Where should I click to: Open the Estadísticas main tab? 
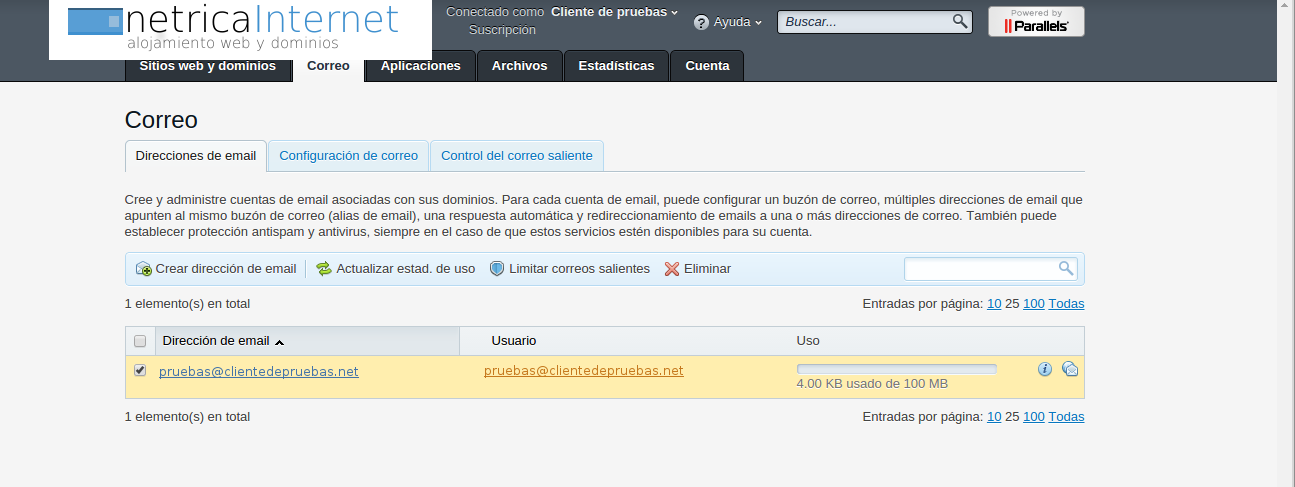(x=616, y=66)
